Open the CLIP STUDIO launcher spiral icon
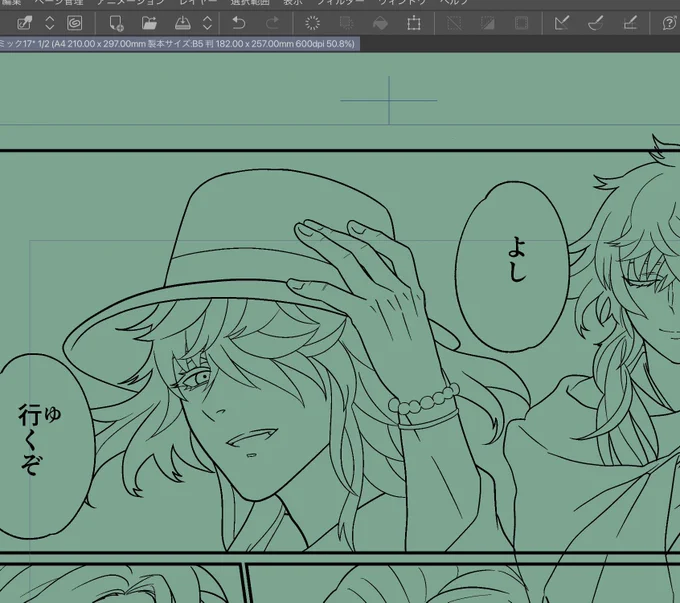The width and height of the screenshot is (680, 603). pyautogui.click(x=75, y=23)
